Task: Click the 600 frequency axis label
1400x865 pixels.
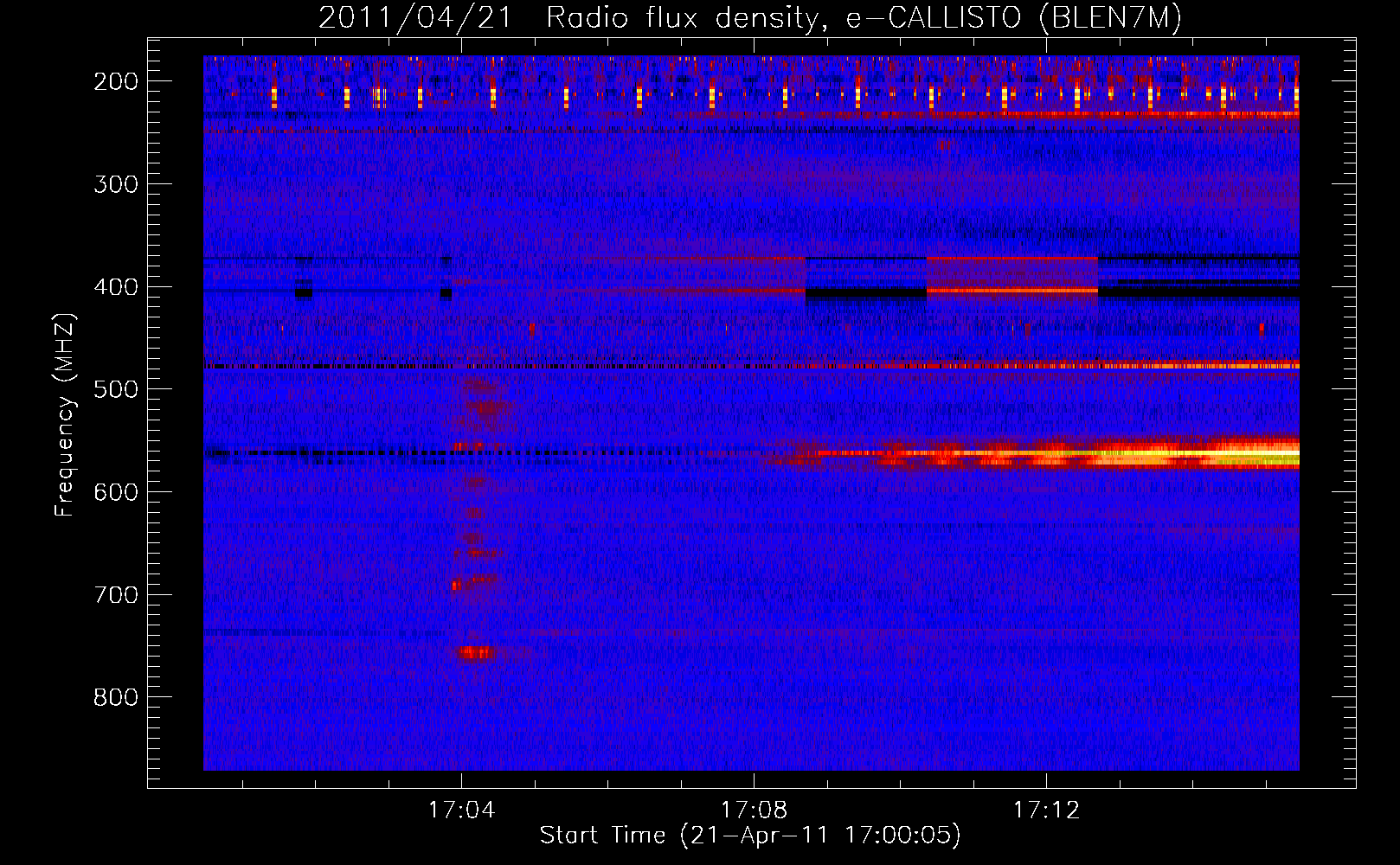Action: point(116,492)
